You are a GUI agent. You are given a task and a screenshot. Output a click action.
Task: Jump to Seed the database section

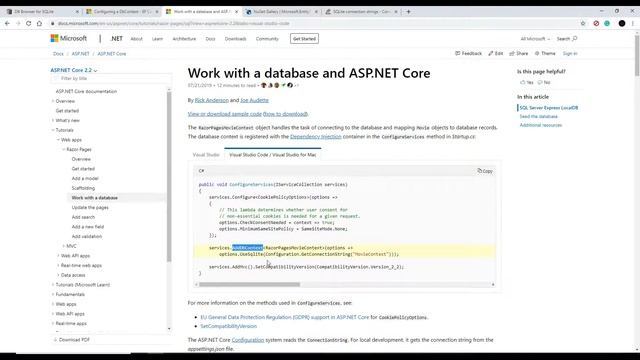pyautogui.click(x=538, y=116)
